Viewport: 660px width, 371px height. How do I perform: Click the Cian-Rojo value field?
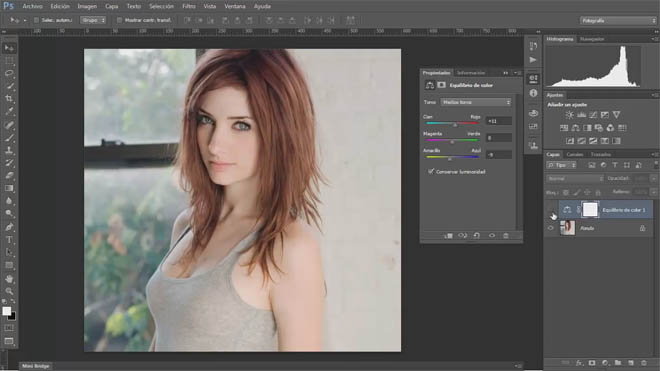499,121
